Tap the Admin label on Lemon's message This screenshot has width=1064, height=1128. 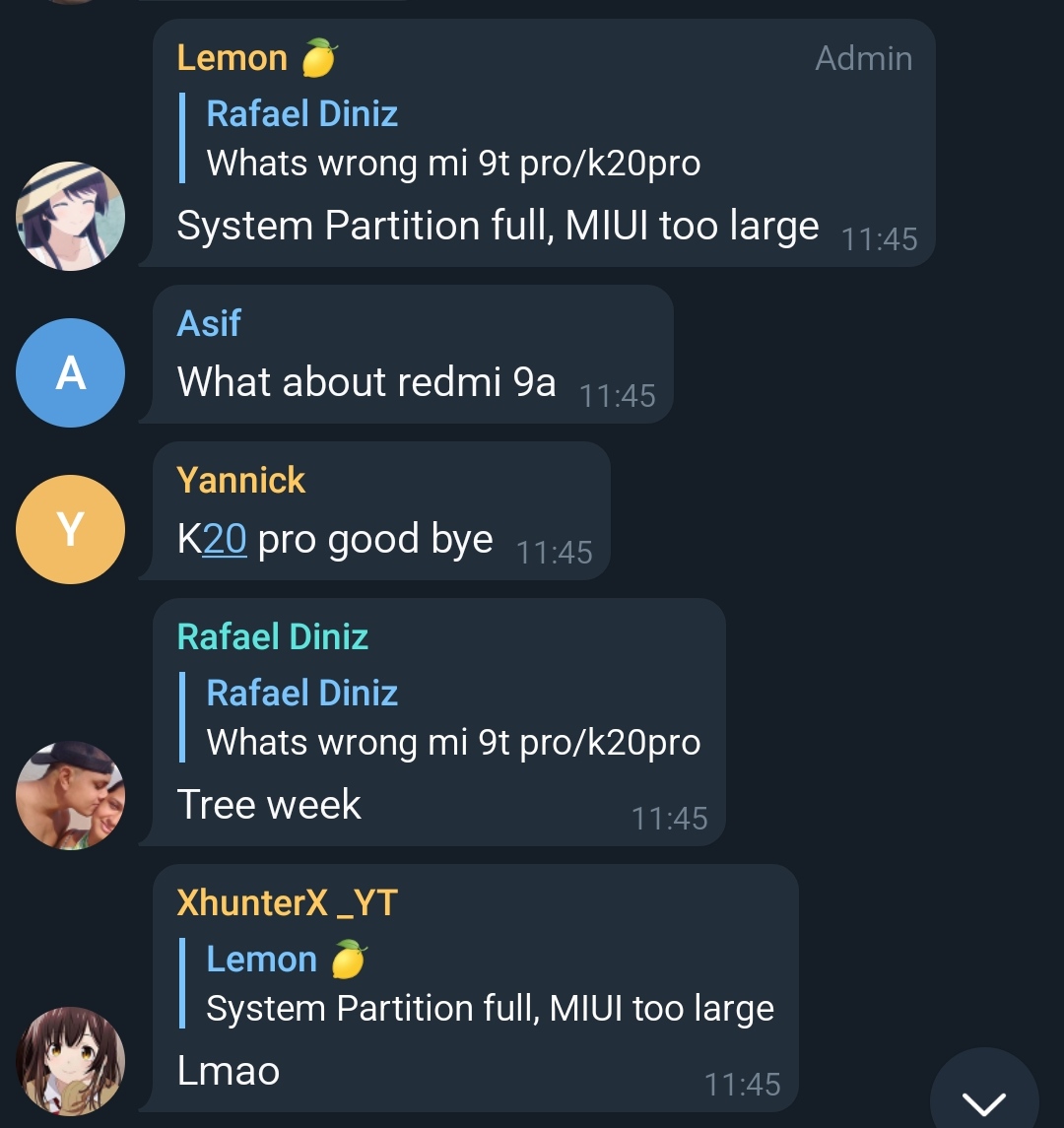point(863,58)
